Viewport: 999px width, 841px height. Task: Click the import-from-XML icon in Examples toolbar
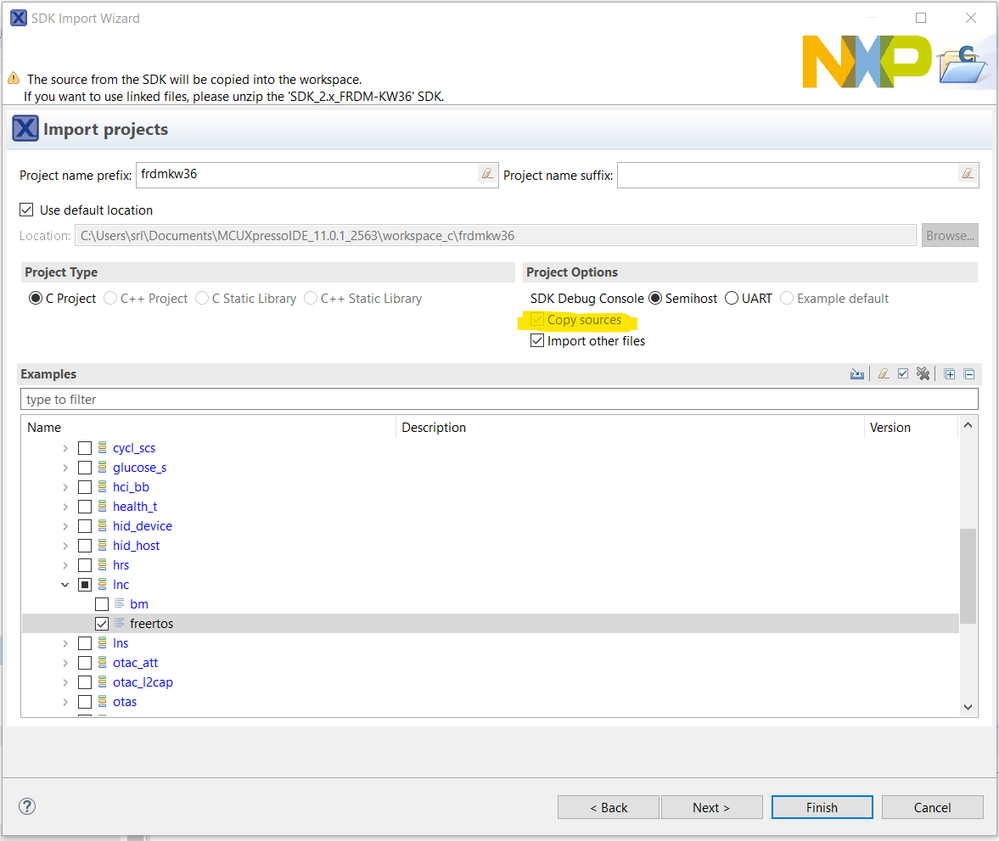point(857,374)
